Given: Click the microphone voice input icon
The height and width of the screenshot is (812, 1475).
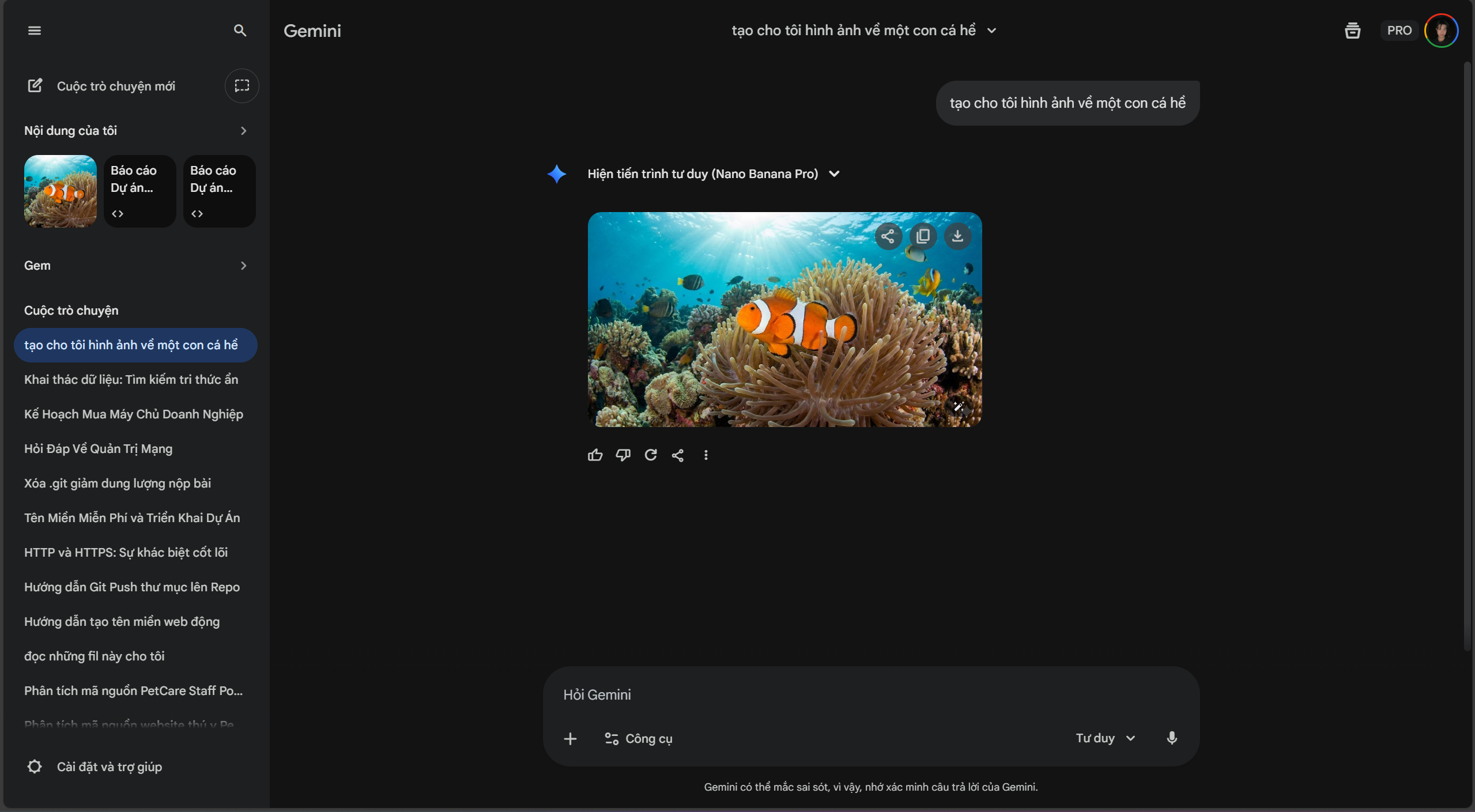Looking at the screenshot, I should coord(1172,738).
